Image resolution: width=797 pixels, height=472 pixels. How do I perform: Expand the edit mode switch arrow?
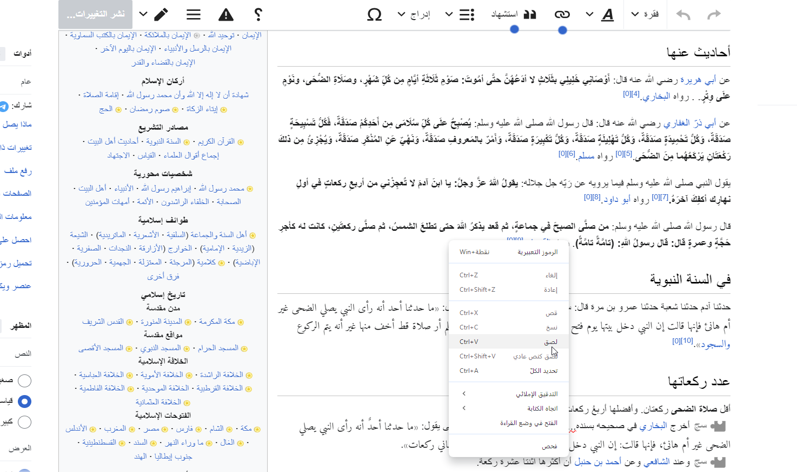coord(143,15)
